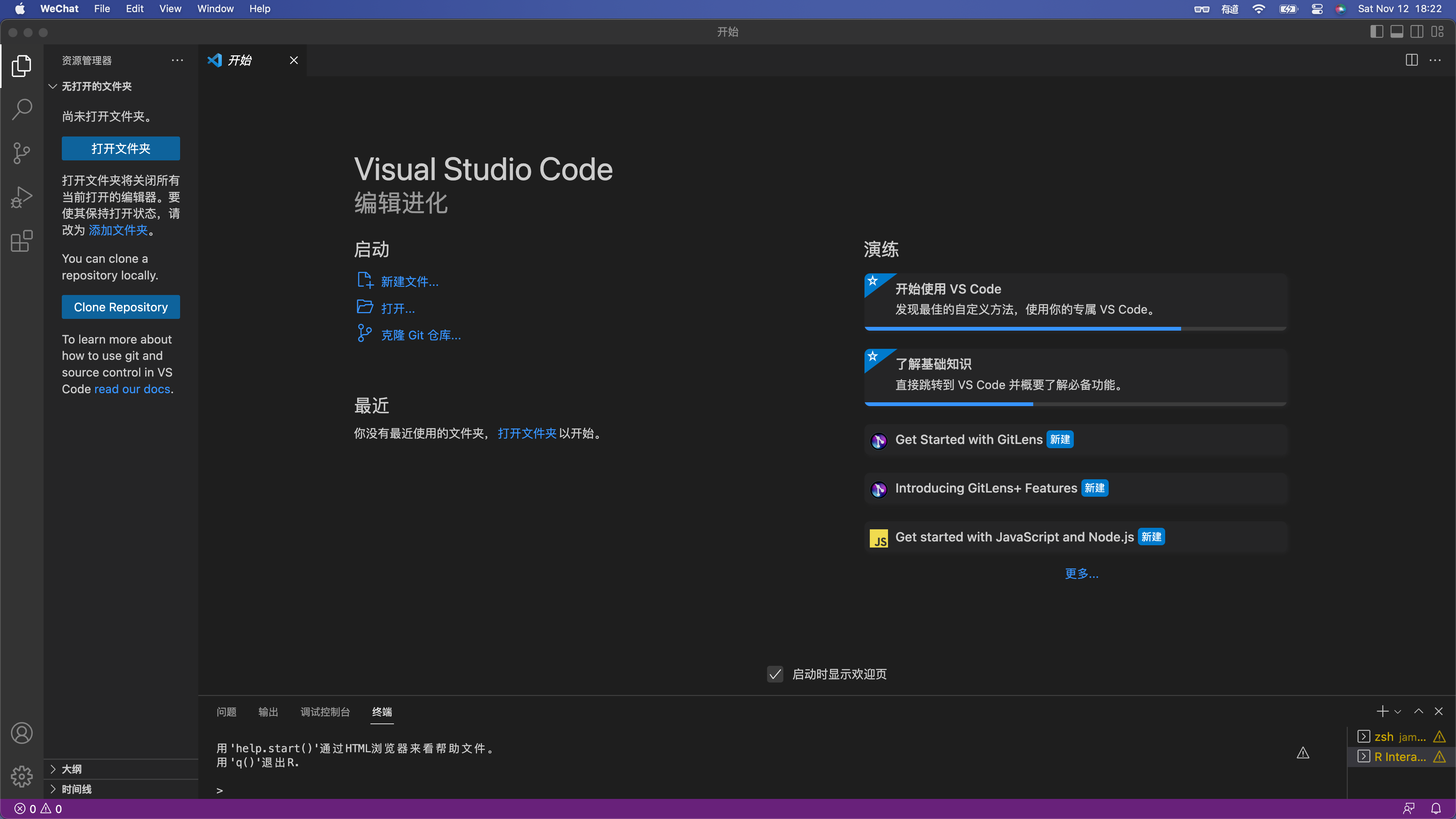Open the Source Control view
Image resolution: width=1456 pixels, height=819 pixels.
tap(22, 153)
